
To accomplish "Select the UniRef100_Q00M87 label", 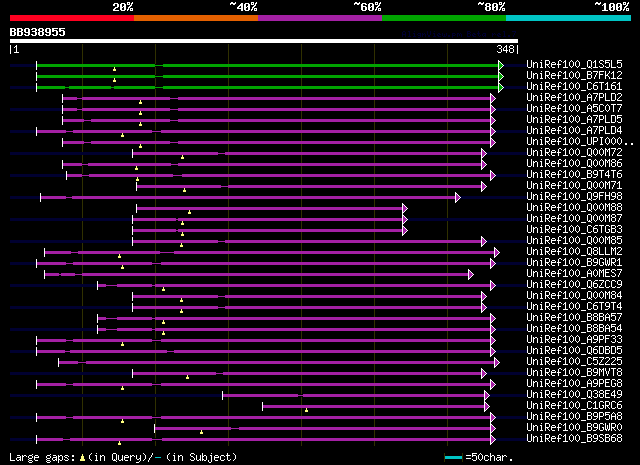I will (x=574, y=218).
